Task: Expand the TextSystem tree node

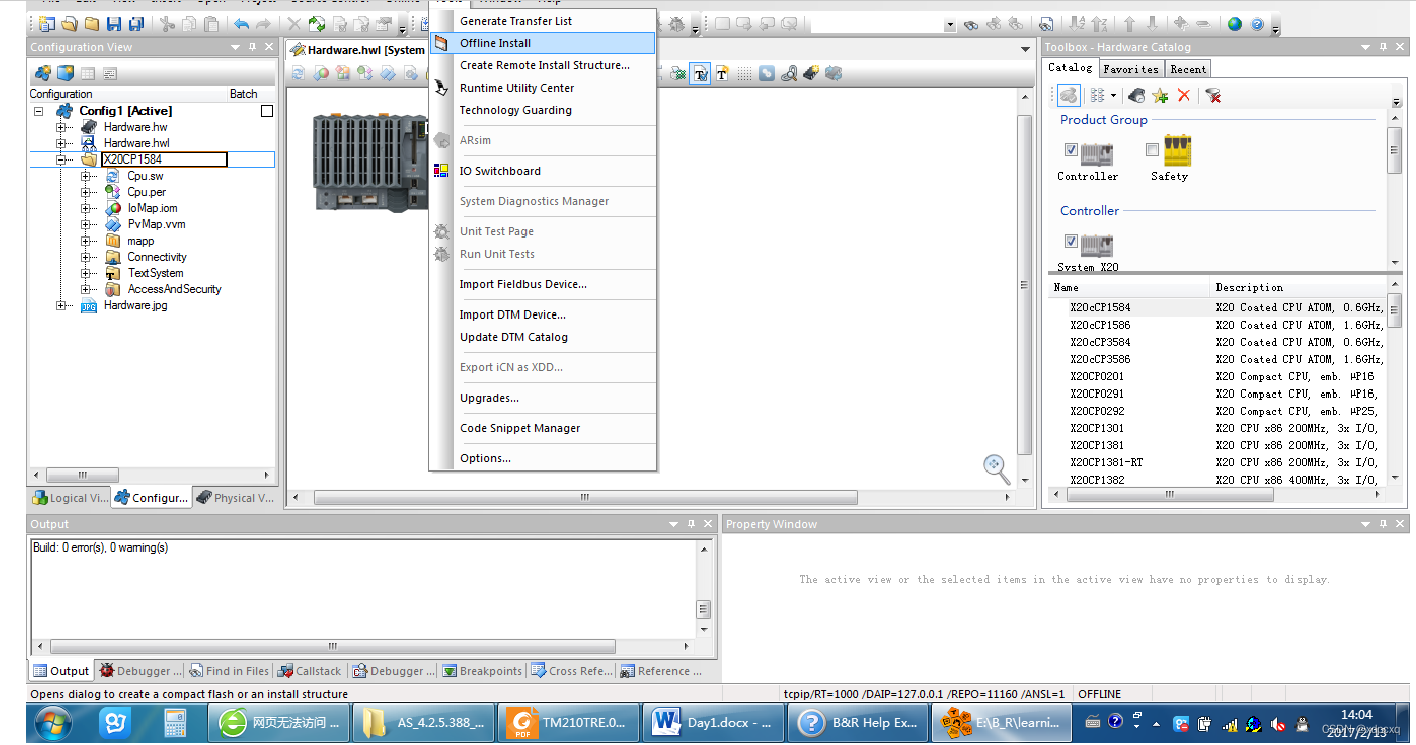Action: (x=86, y=273)
